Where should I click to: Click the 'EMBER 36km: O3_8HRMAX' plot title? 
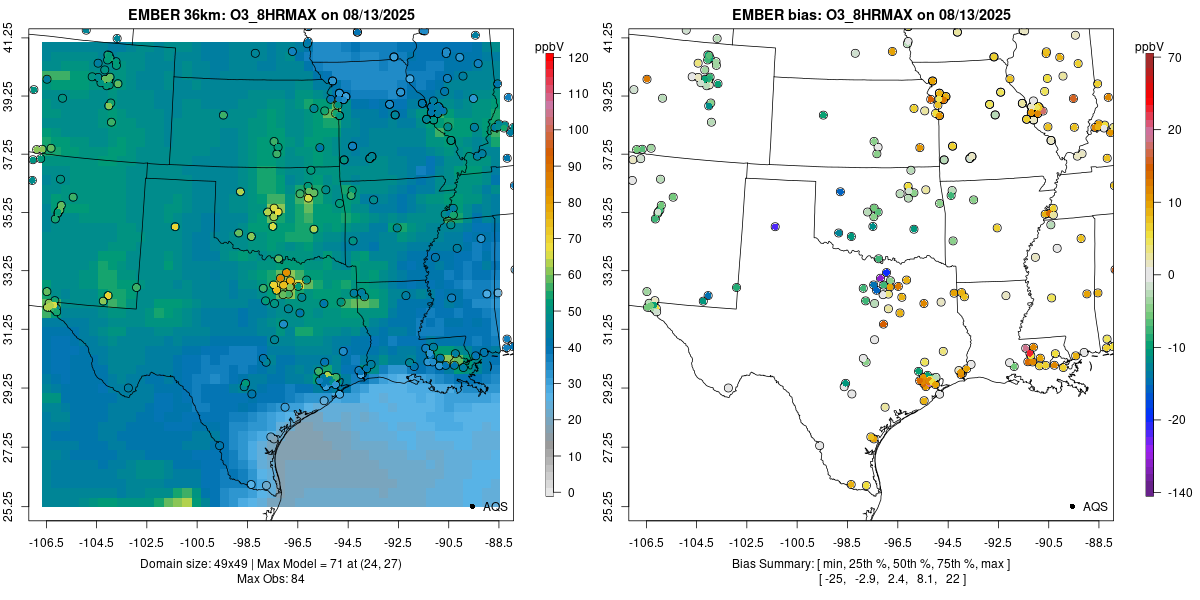click(271, 15)
